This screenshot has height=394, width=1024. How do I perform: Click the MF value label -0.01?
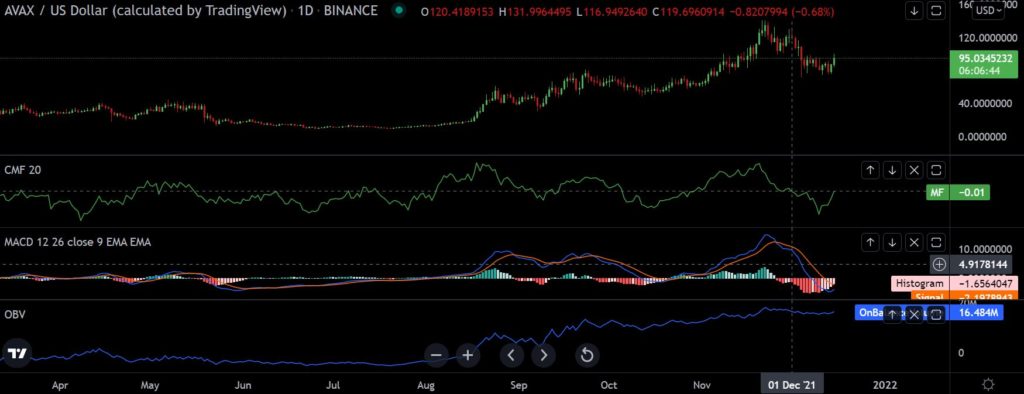(958, 193)
